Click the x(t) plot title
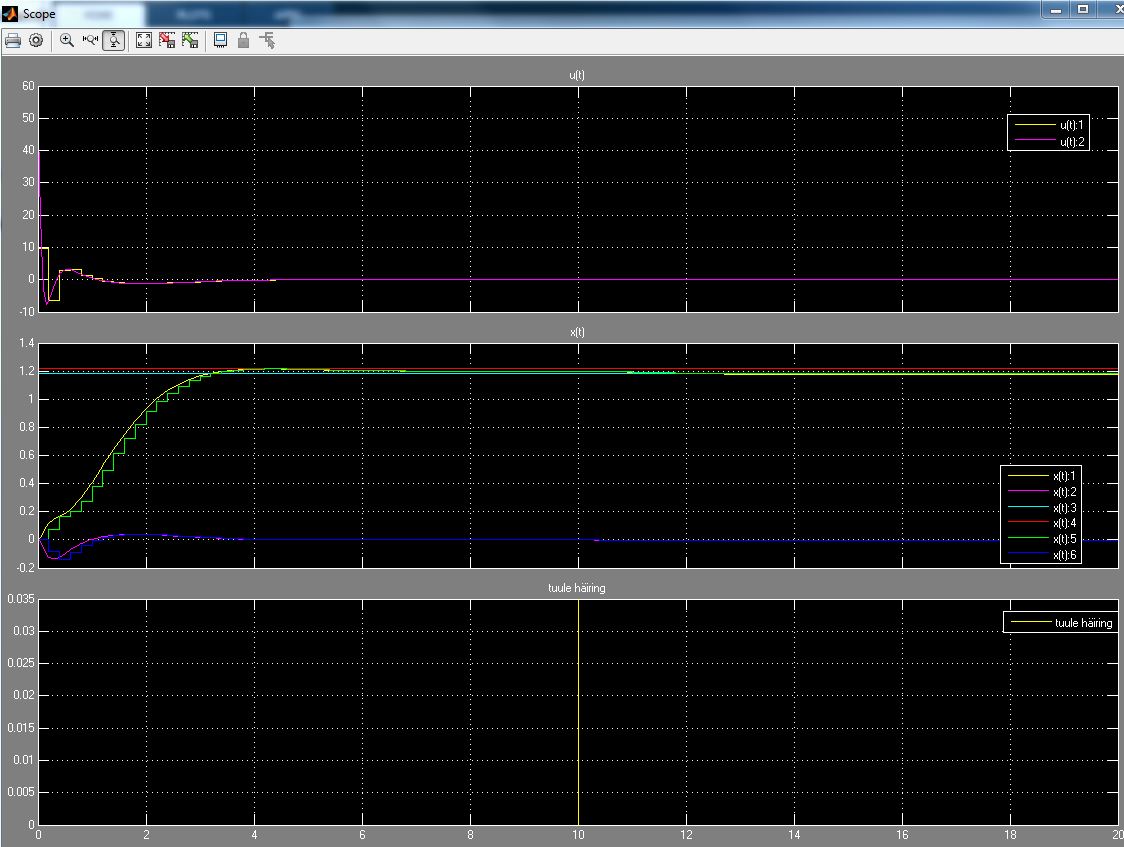 [577, 332]
